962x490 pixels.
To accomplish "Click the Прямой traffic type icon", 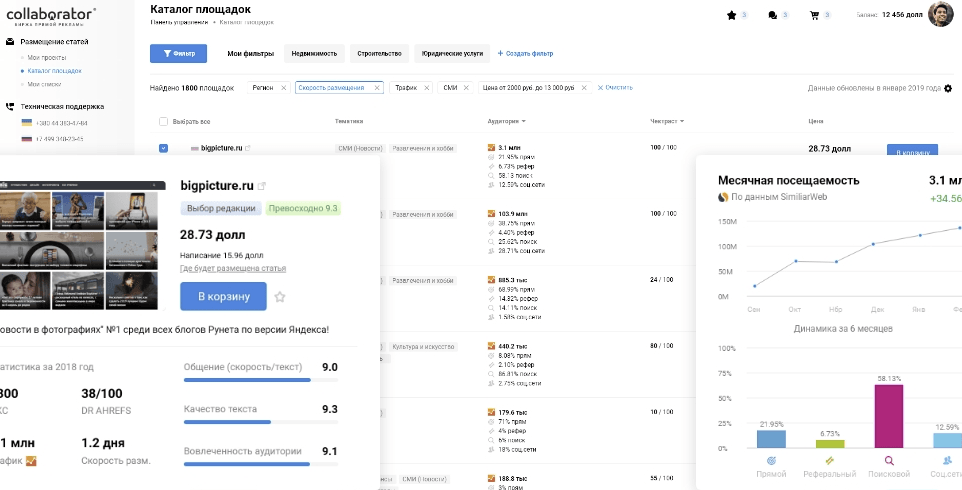I will (x=771, y=461).
